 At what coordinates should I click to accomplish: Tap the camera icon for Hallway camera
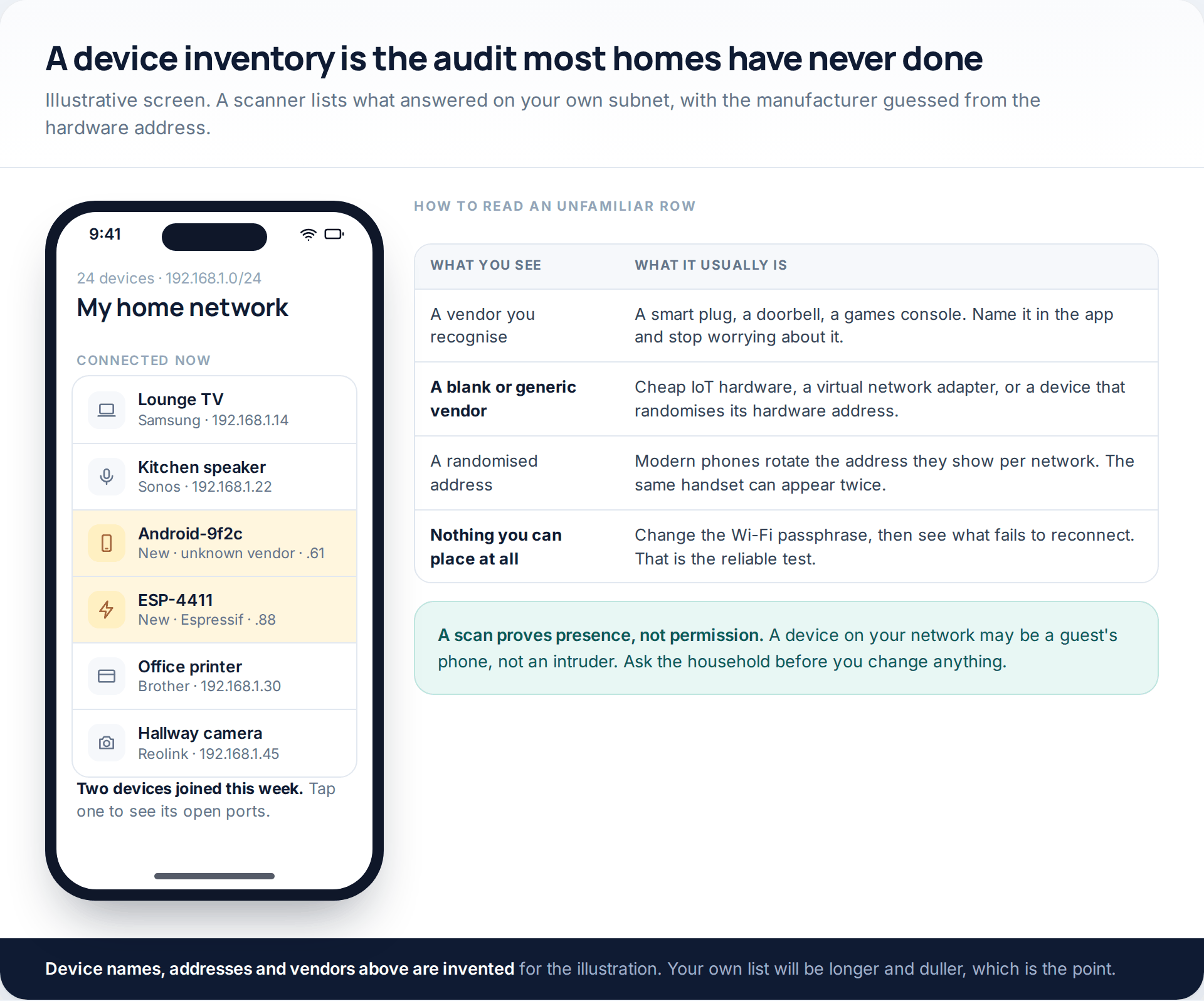tap(107, 743)
